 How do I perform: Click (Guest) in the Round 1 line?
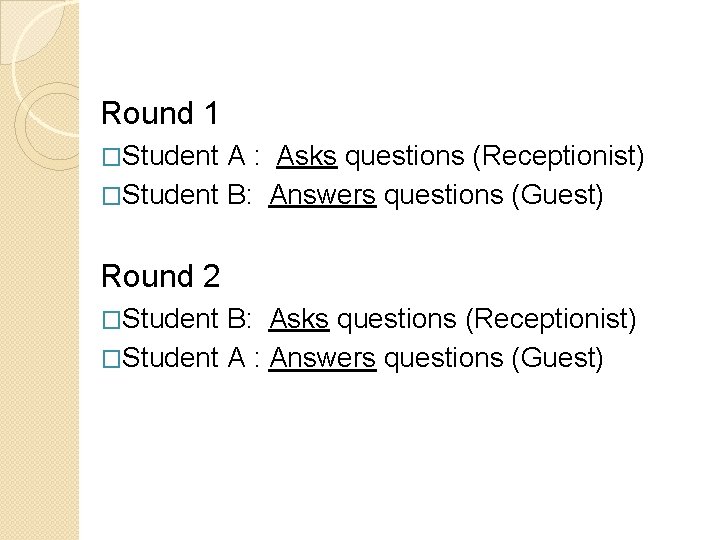click(557, 195)
